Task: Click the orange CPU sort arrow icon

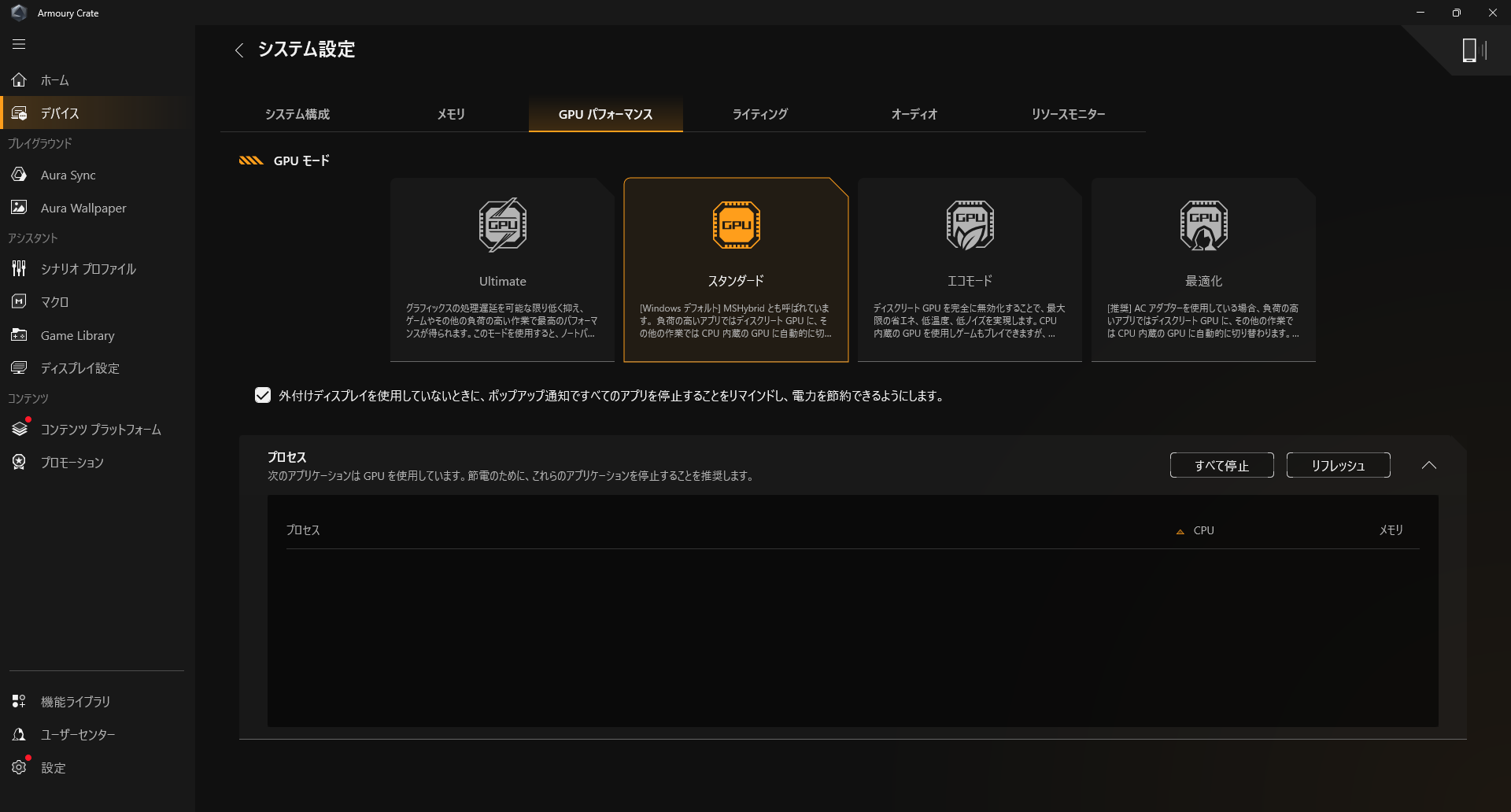Action: (1180, 532)
